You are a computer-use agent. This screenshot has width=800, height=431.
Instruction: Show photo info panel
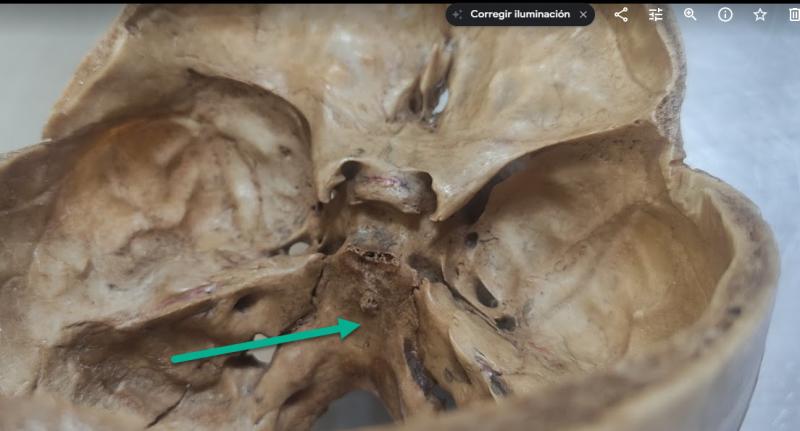(725, 15)
